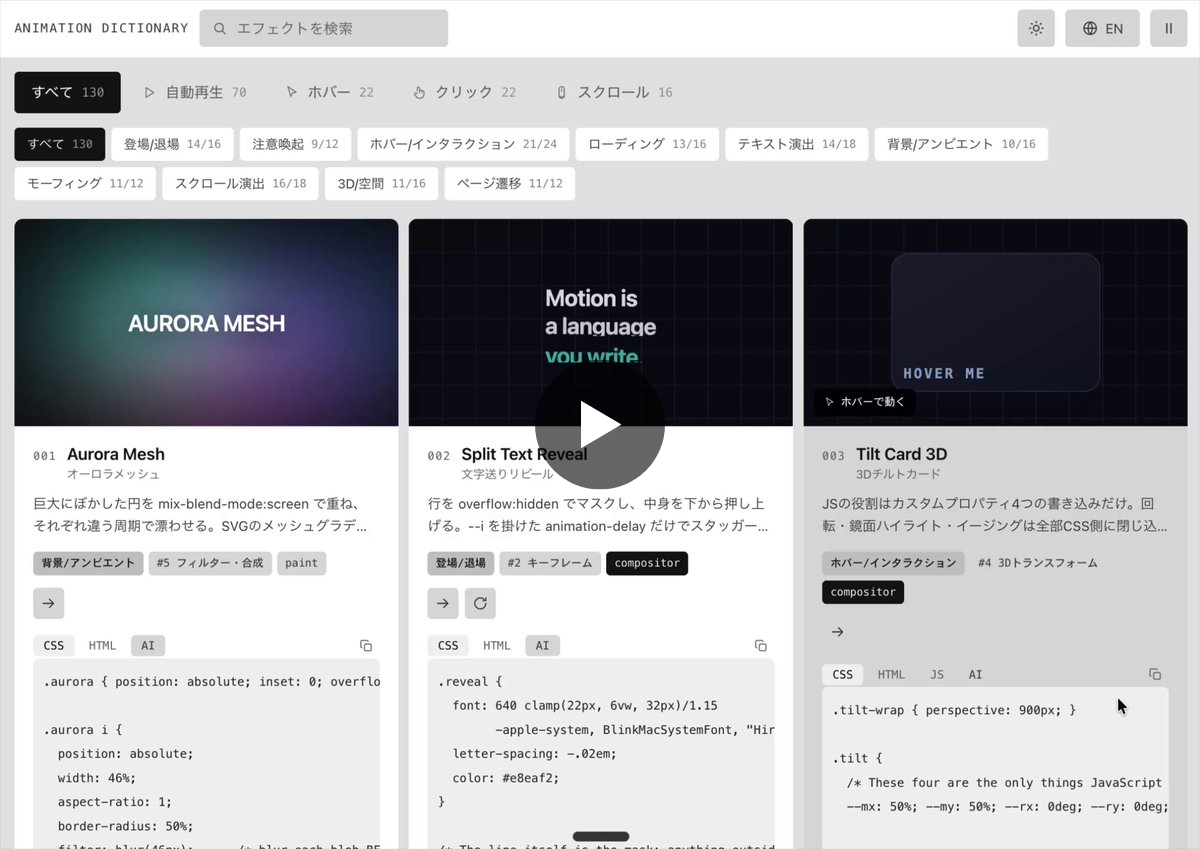Toggle the light/dark theme sun icon
Screen dimensions: 1200x849
click(1036, 28)
